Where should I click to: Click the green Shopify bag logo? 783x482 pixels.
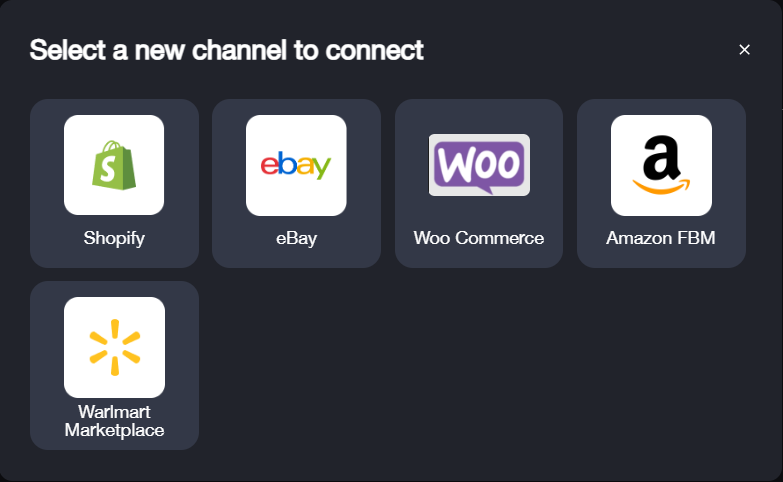114,165
